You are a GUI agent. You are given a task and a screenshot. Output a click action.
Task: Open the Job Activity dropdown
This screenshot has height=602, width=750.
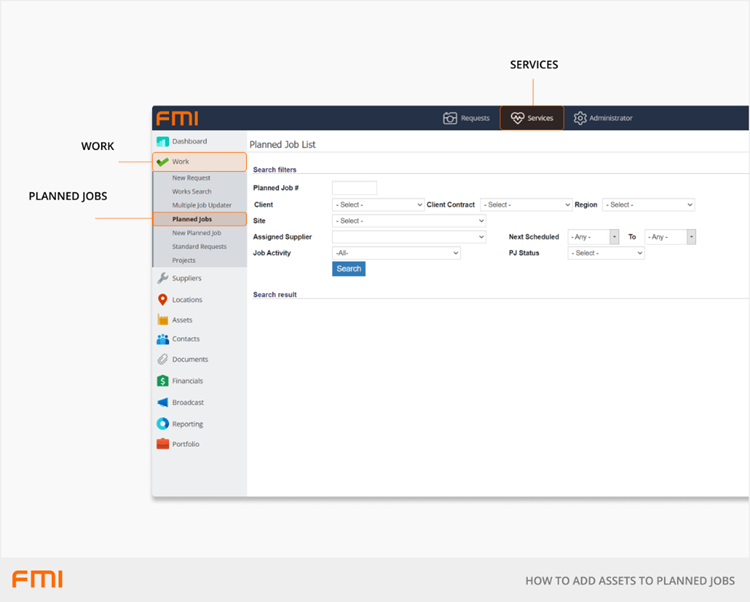tap(396, 253)
